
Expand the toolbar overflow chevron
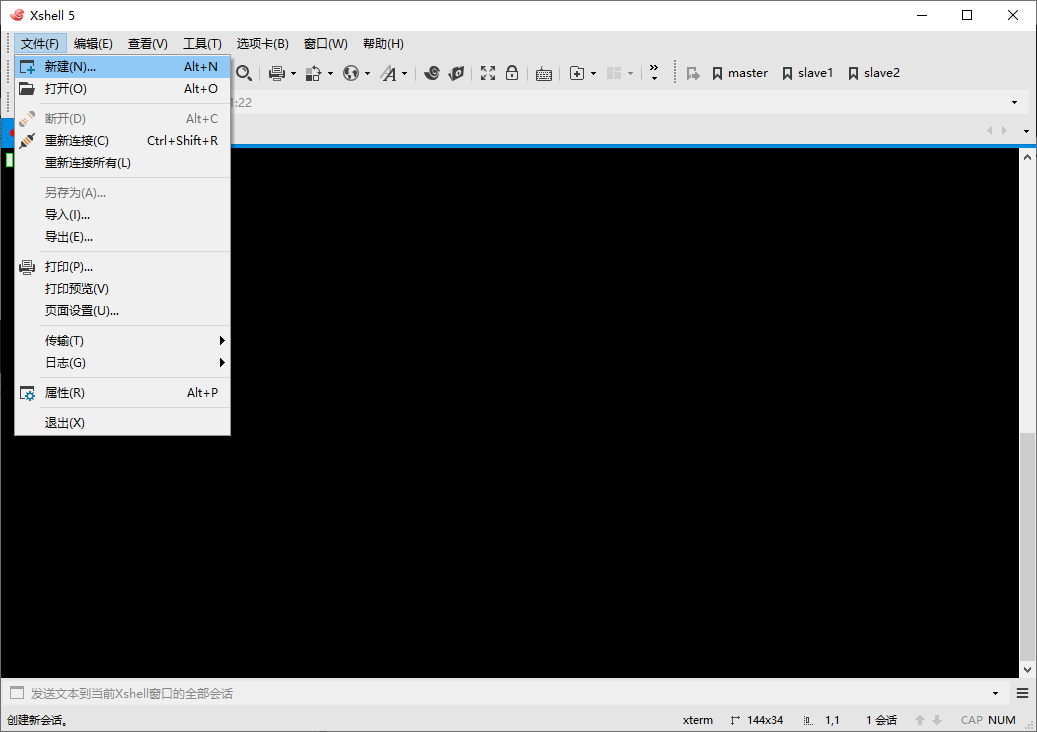coord(655,70)
